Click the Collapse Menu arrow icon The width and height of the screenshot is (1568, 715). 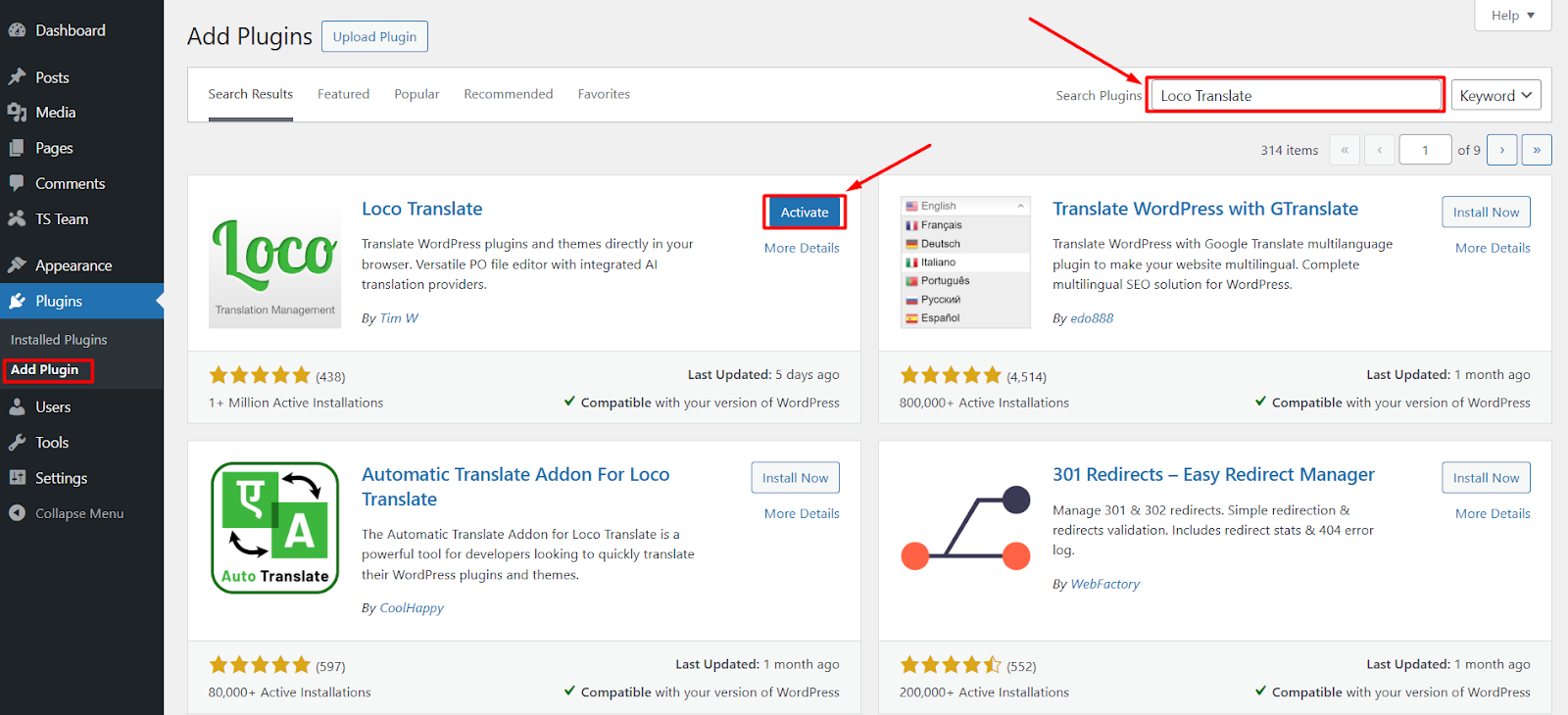(x=17, y=513)
